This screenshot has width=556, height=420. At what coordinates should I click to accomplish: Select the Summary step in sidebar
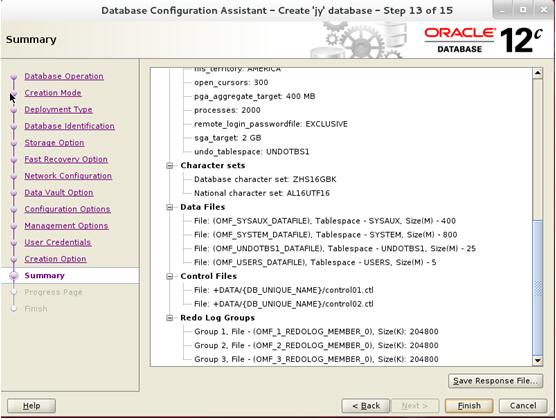[x=44, y=276]
